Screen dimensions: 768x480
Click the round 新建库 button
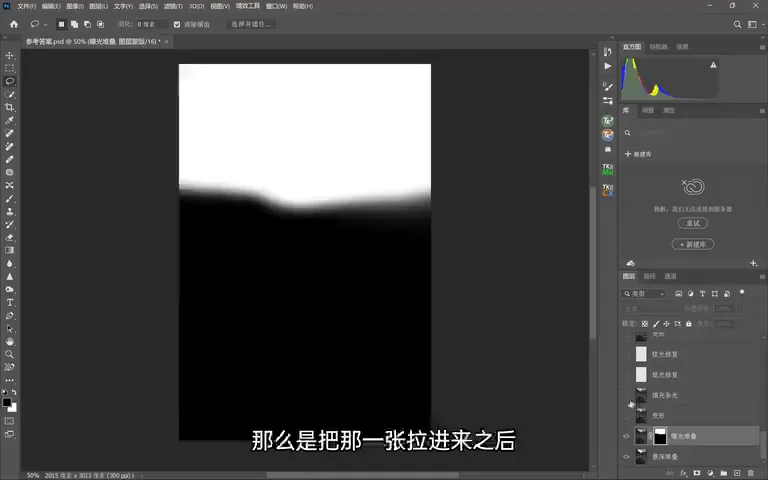[693, 244]
